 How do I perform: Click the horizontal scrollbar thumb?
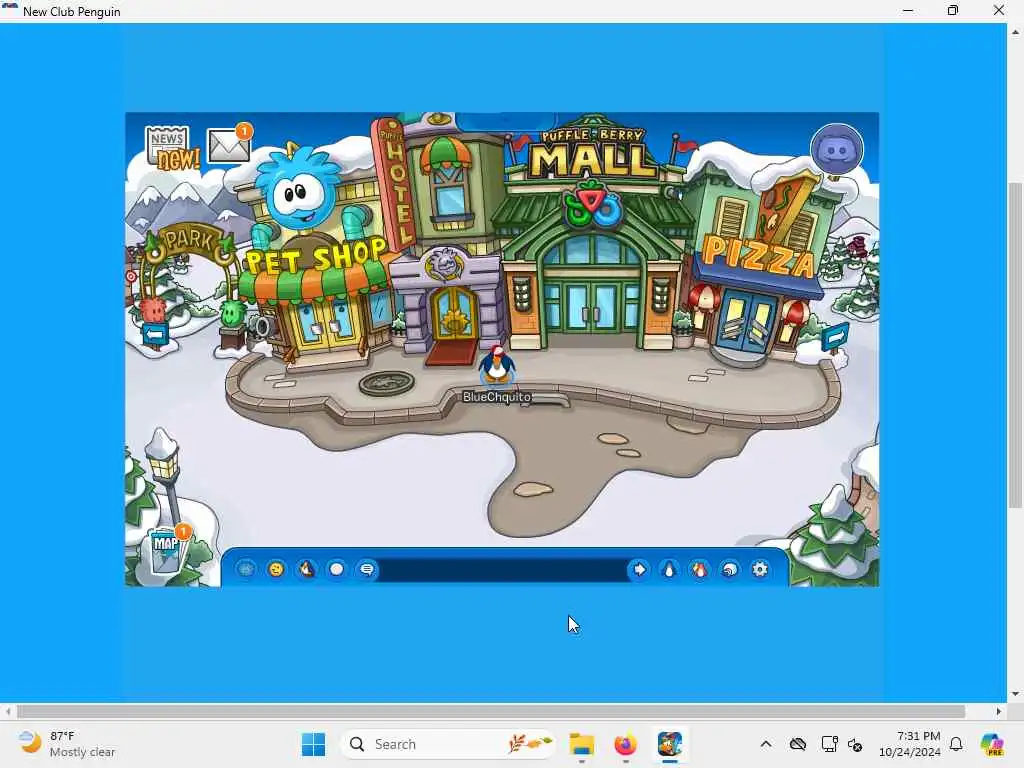(x=490, y=711)
